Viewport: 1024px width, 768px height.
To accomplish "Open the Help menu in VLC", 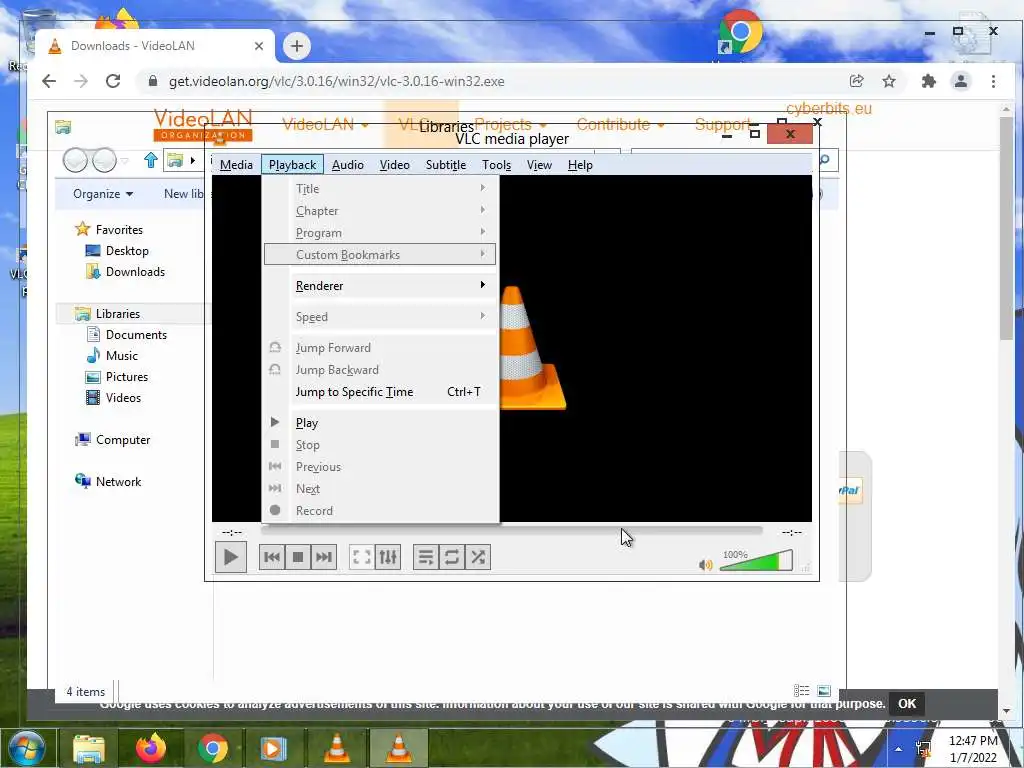I will tap(580, 165).
